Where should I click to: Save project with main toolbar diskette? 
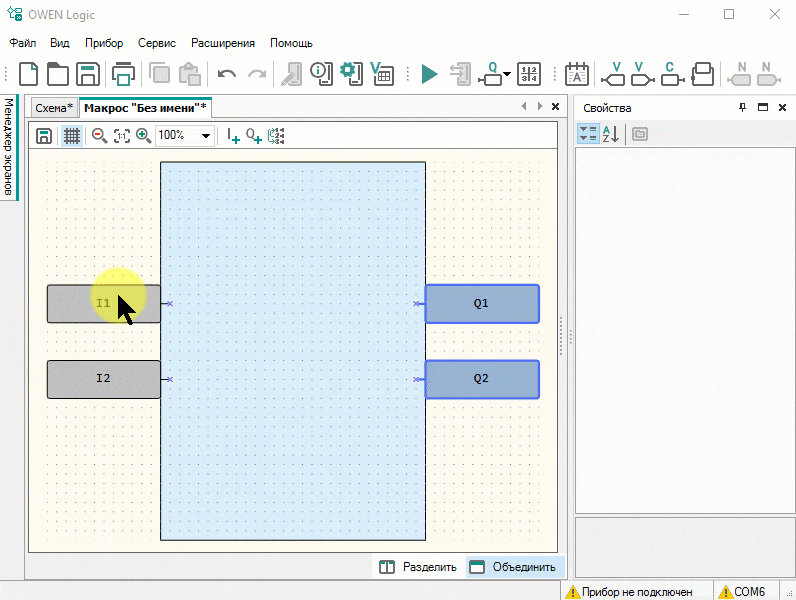point(88,74)
